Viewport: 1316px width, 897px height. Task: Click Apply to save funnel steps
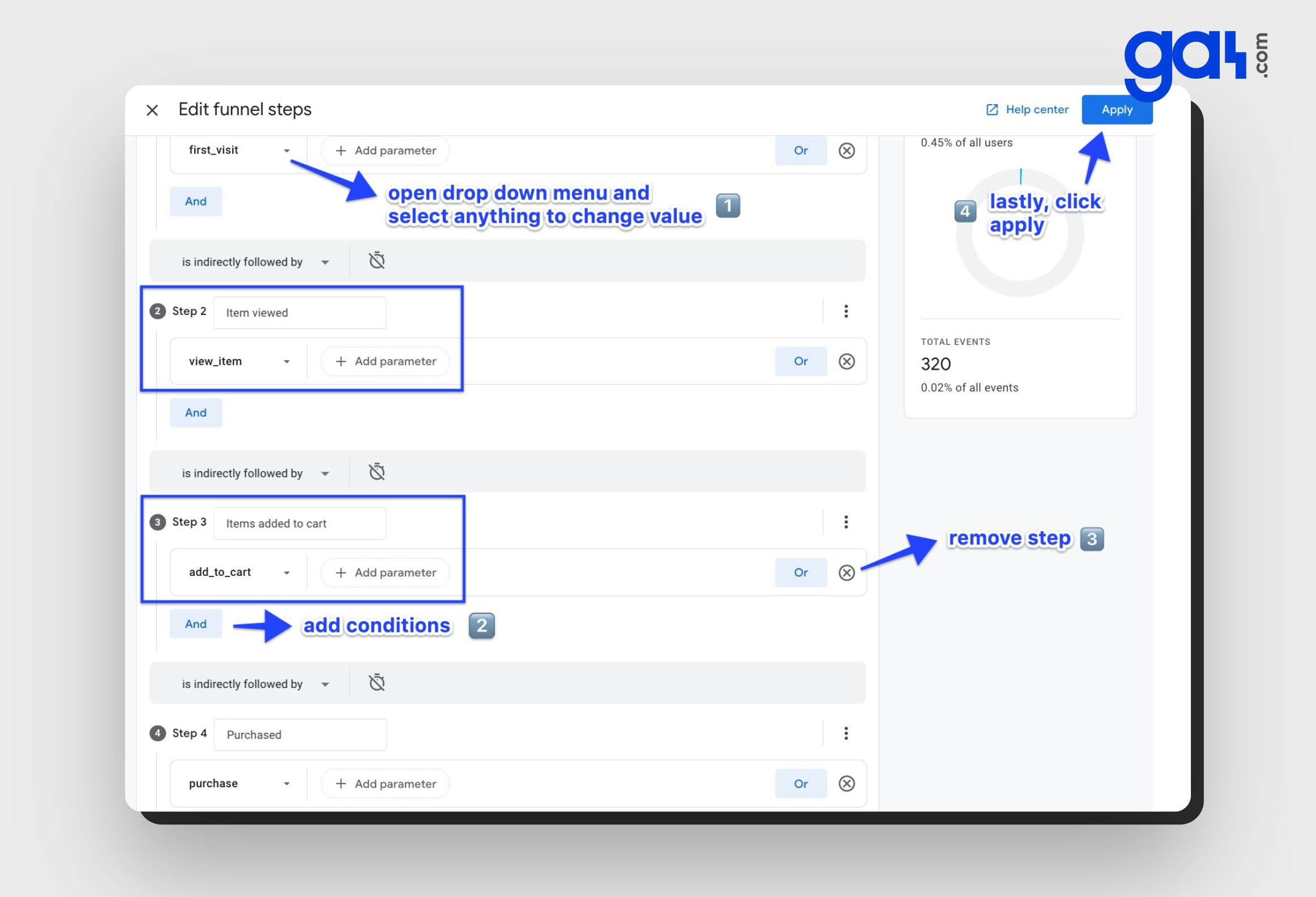click(x=1117, y=110)
